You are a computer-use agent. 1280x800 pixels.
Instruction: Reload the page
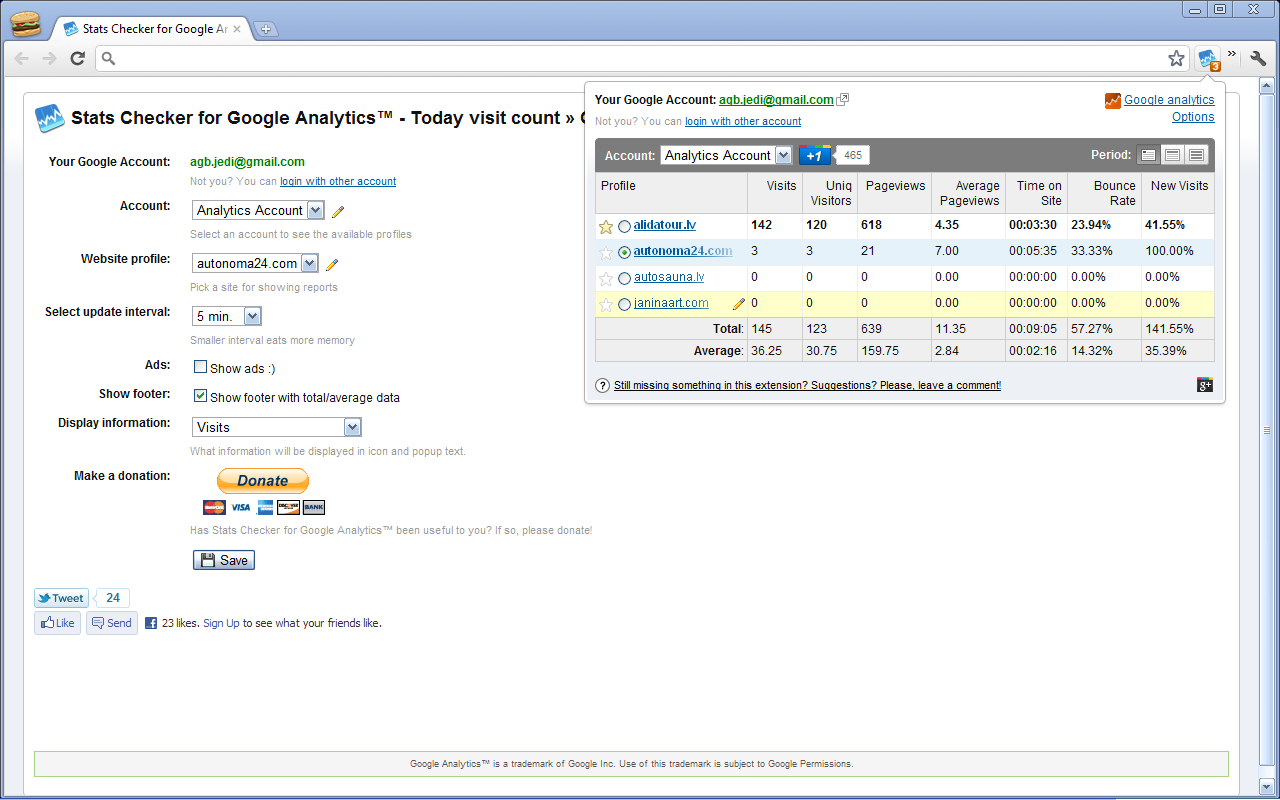pyautogui.click(x=77, y=58)
